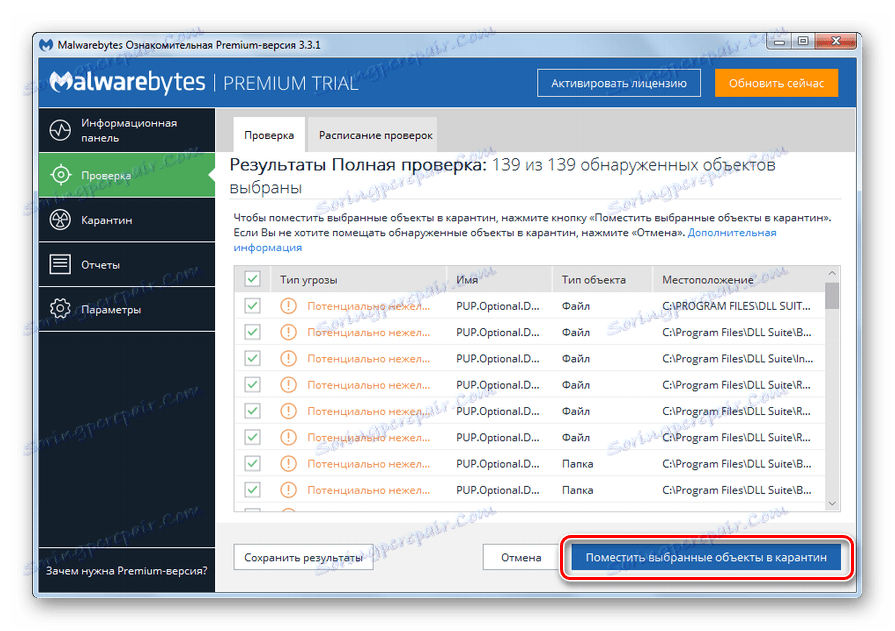This screenshot has height=631, width=895.
Task: Click the results list scrollbar thumb
Action: pyautogui.click(x=832, y=295)
